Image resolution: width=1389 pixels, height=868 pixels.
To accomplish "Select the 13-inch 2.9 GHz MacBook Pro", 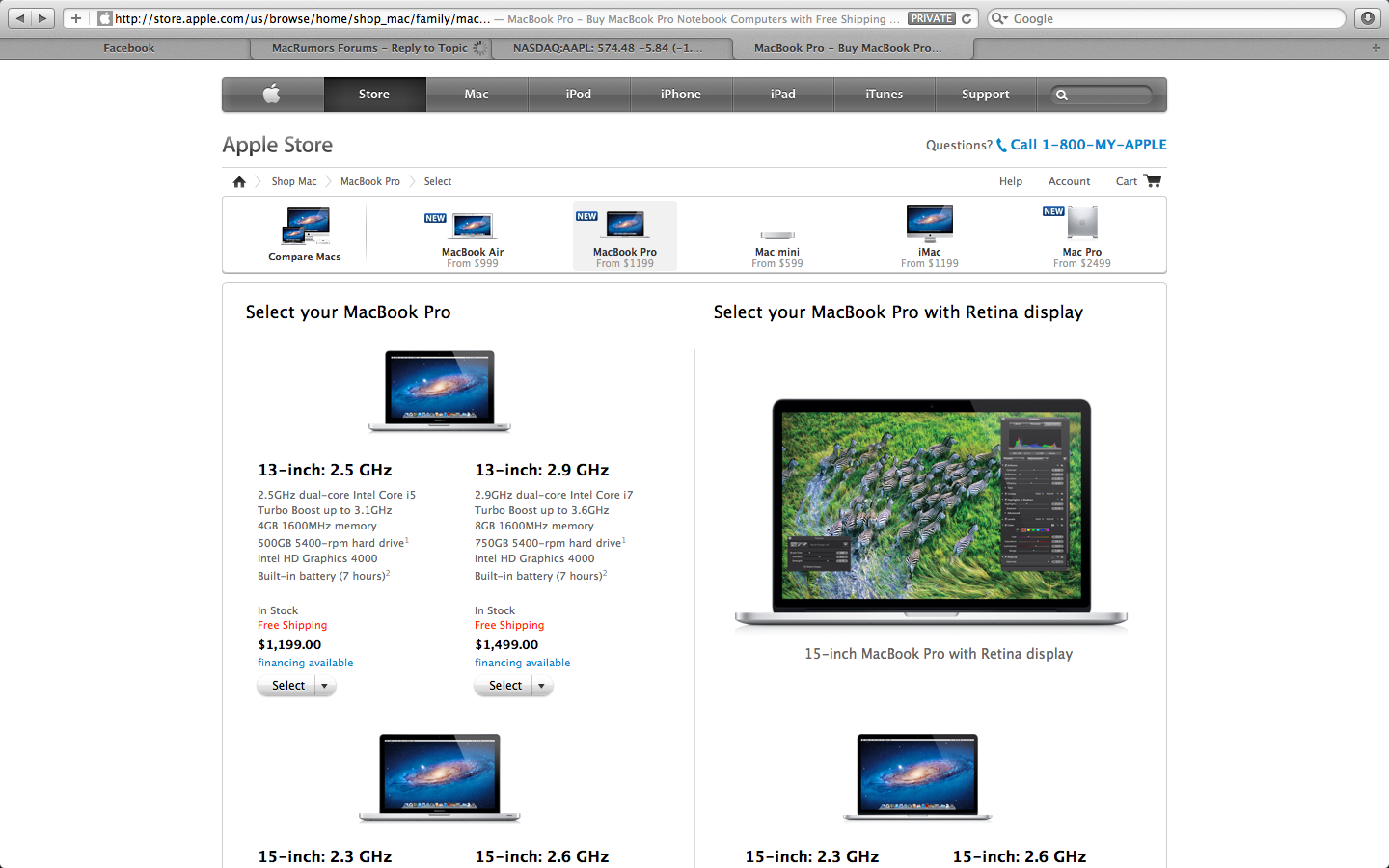I will pyautogui.click(x=504, y=686).
